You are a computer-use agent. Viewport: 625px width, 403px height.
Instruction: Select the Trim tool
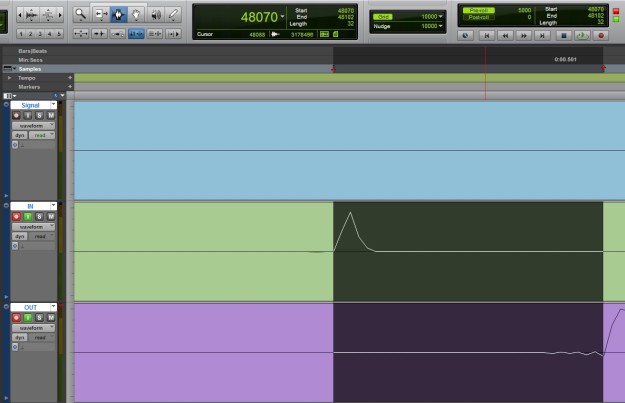(x=101, y=15)
